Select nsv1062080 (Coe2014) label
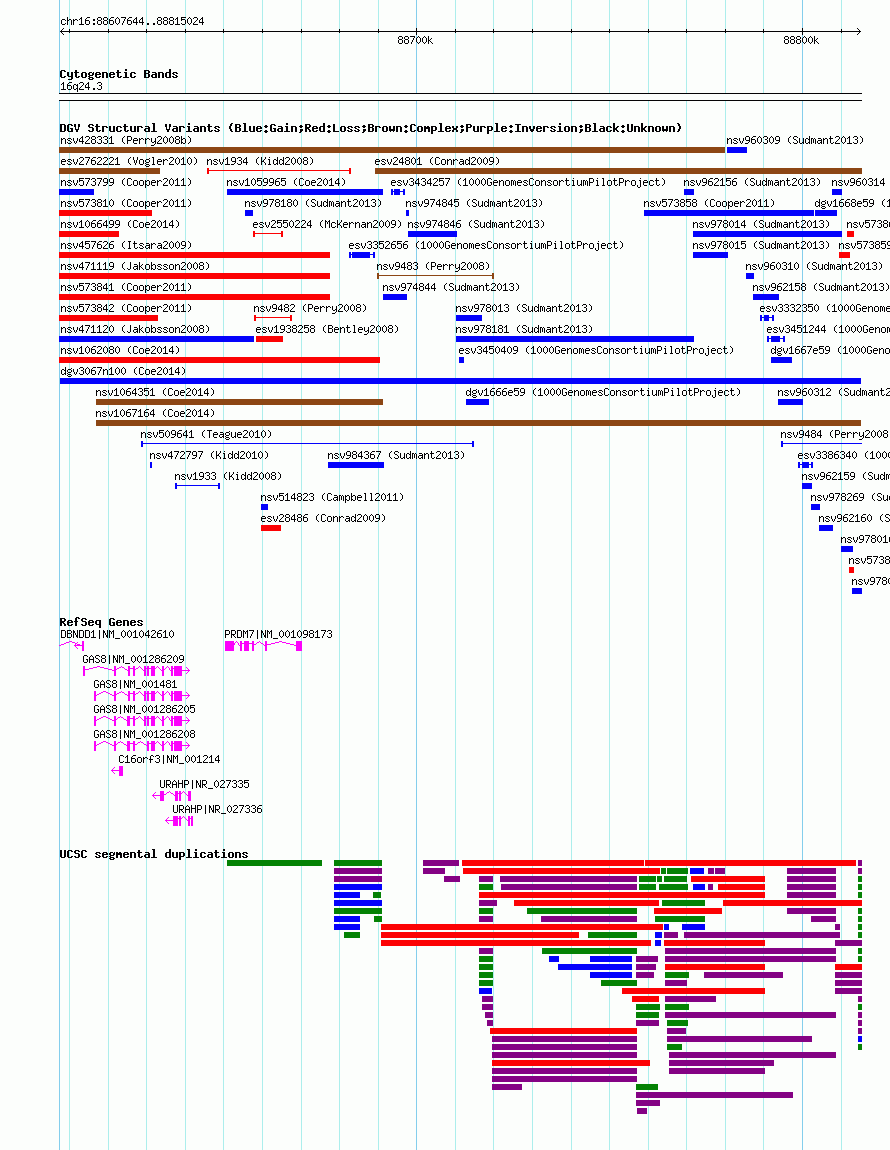This screenshot has height=1150, width=890. point(120,351)
